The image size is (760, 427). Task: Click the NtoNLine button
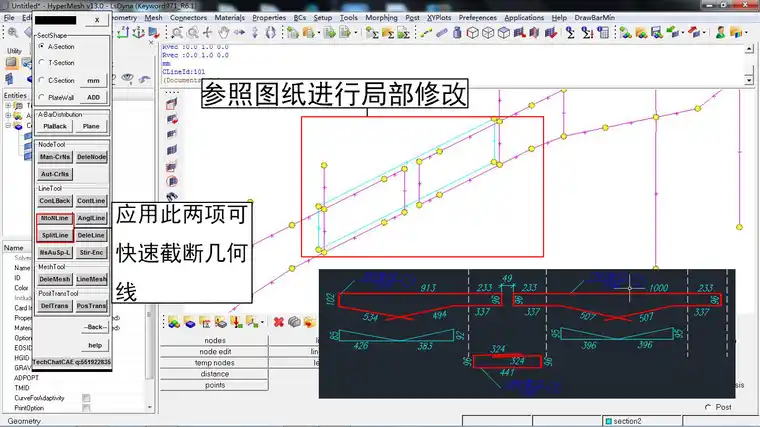point(55,219)
